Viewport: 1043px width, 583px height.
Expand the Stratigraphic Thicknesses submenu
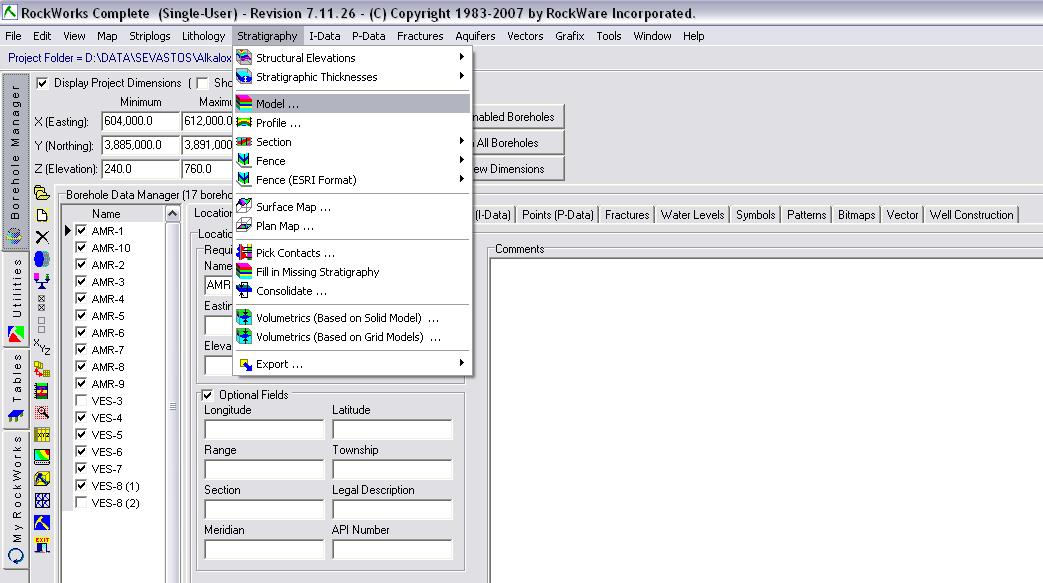[353, 77]
